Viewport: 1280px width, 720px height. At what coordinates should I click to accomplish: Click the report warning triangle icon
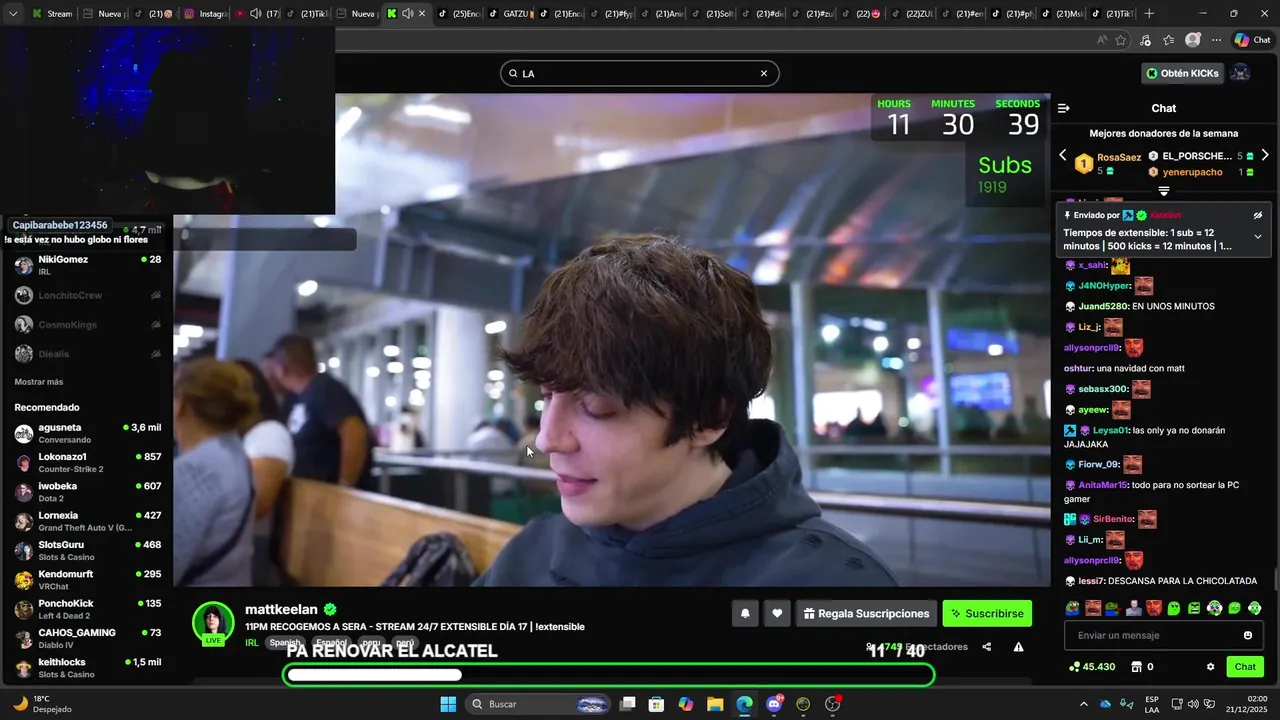1018,647
